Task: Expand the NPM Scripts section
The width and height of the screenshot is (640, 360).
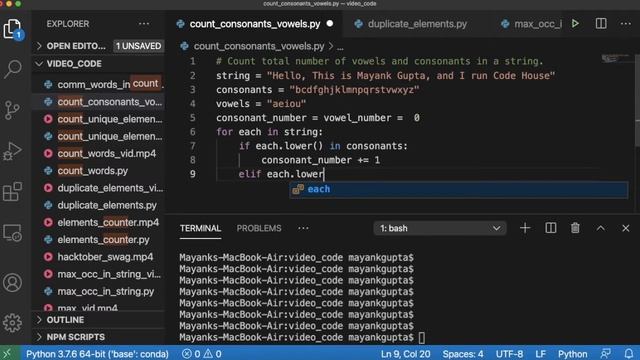Action: [x=99, y=337]
